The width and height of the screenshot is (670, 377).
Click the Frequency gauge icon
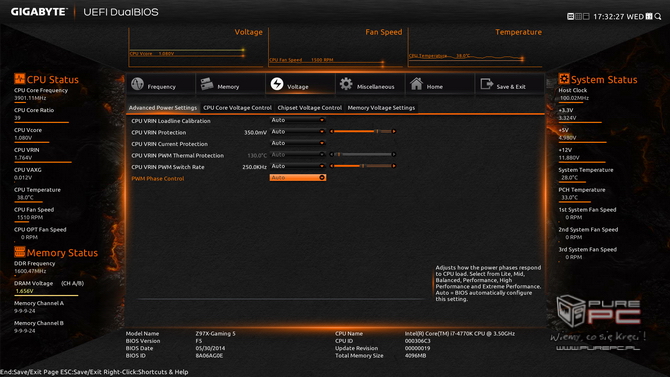[x=137, y=83]
